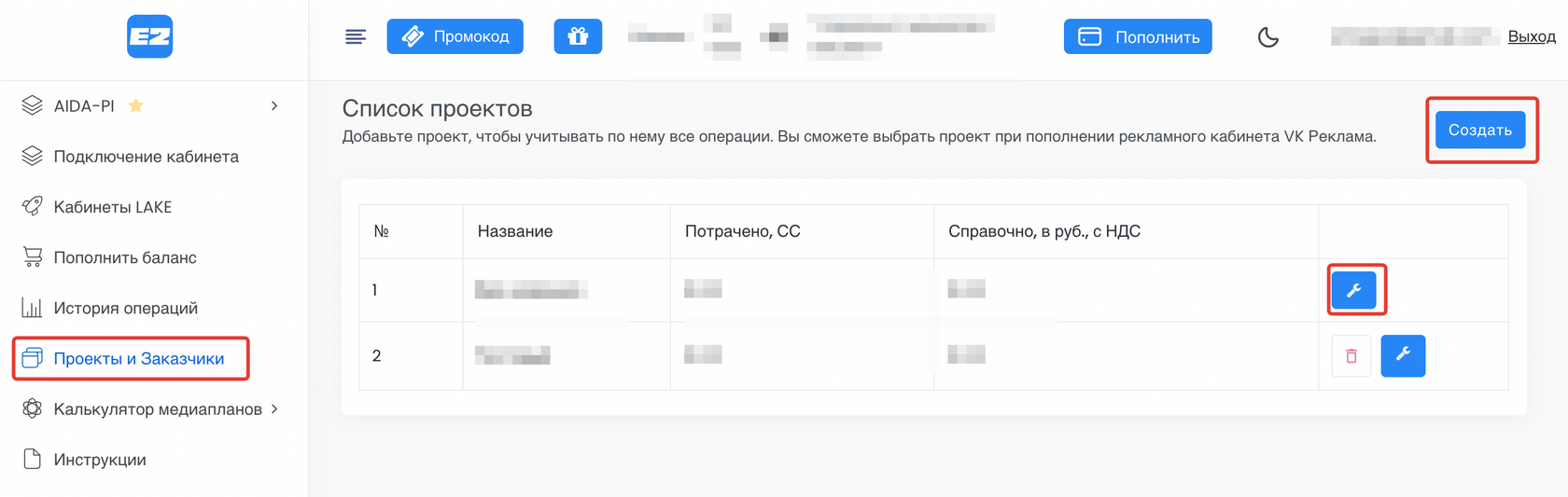Viewport: 1568px width, 497px height.
Task: Toggle the sidebar hamburger menu icon
Action: click(356, 37)
